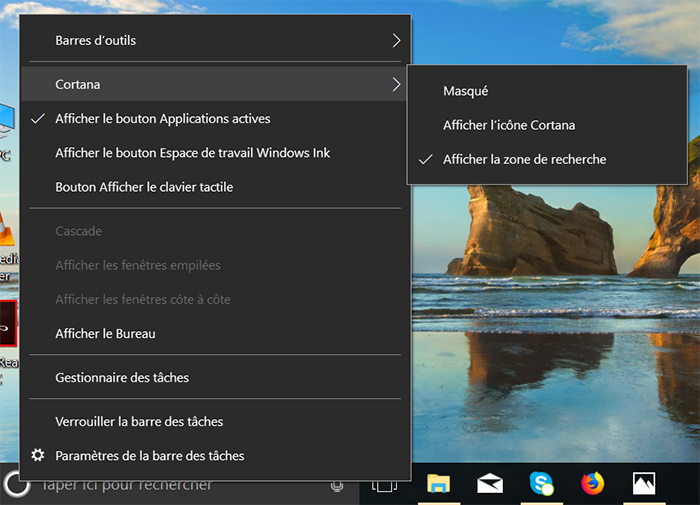
Task: Click the Task View taskbar button
Action: [385, 486]
